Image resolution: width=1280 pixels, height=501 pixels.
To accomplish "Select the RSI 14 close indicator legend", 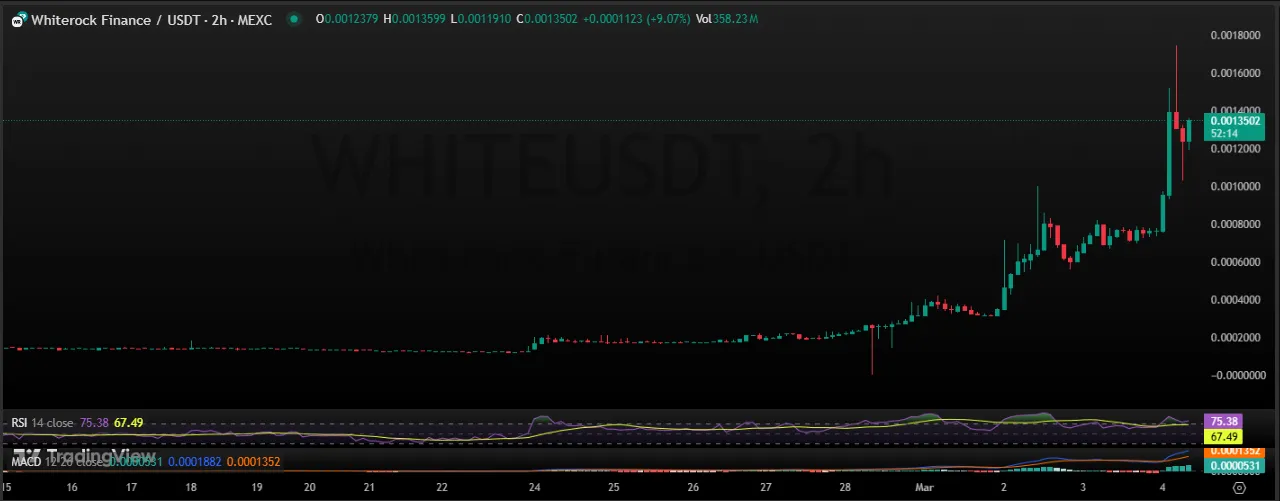I will (x=41, y=423).
